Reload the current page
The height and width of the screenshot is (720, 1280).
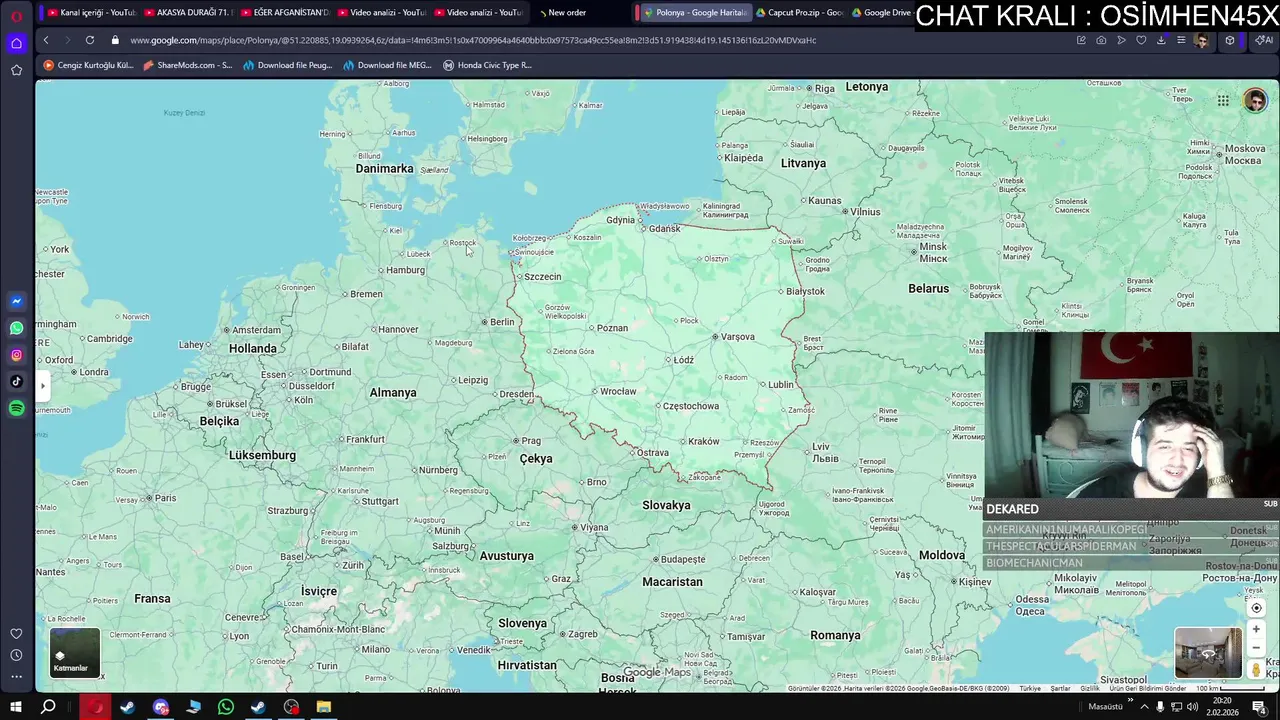coord(90,40)
